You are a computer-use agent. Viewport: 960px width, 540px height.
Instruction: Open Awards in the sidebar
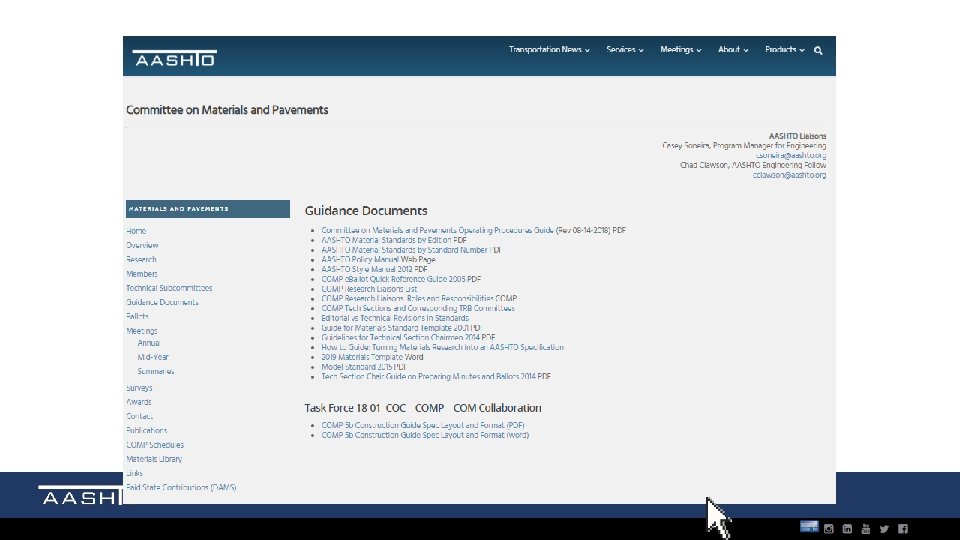click(x=138, y=402)
